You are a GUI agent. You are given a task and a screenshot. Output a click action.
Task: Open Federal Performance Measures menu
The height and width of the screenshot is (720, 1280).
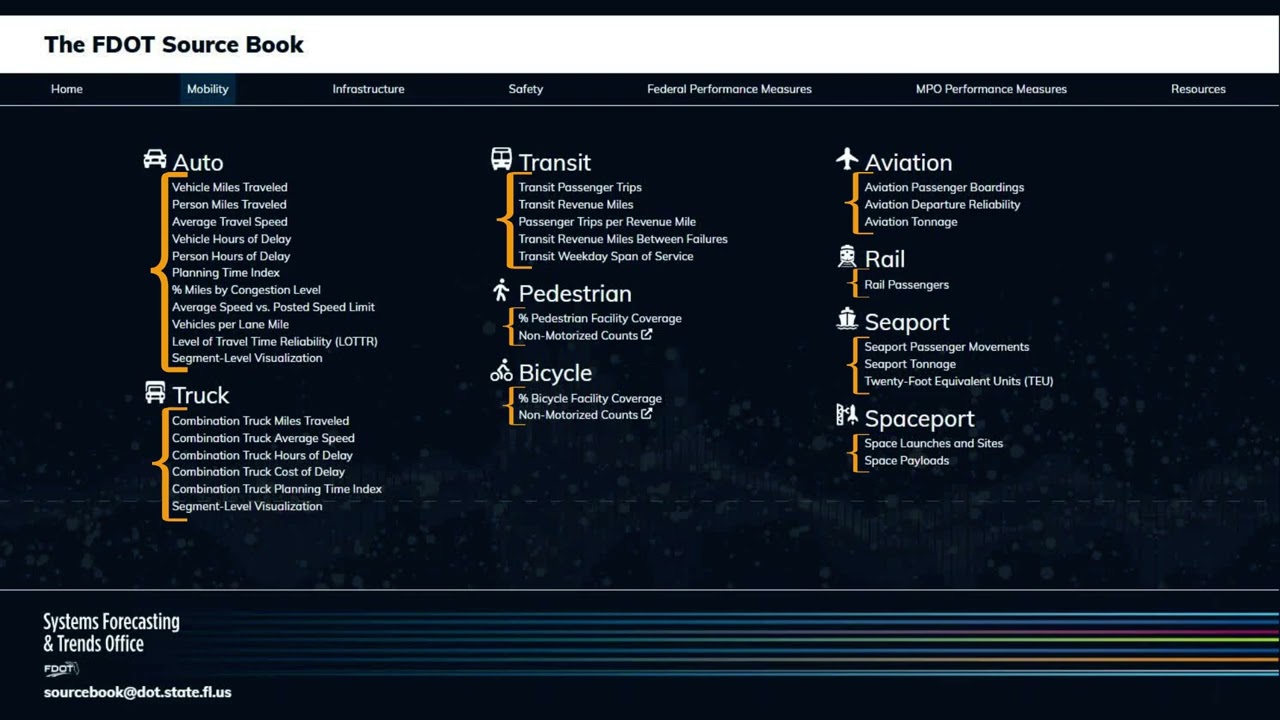tap(729, 89)
